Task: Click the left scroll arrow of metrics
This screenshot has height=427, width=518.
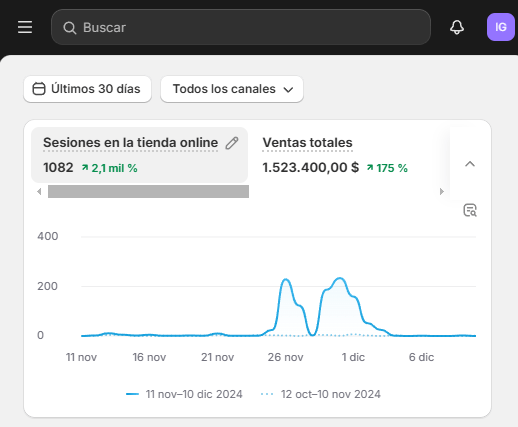Action: pyautogui.click(x=39, y=191)
